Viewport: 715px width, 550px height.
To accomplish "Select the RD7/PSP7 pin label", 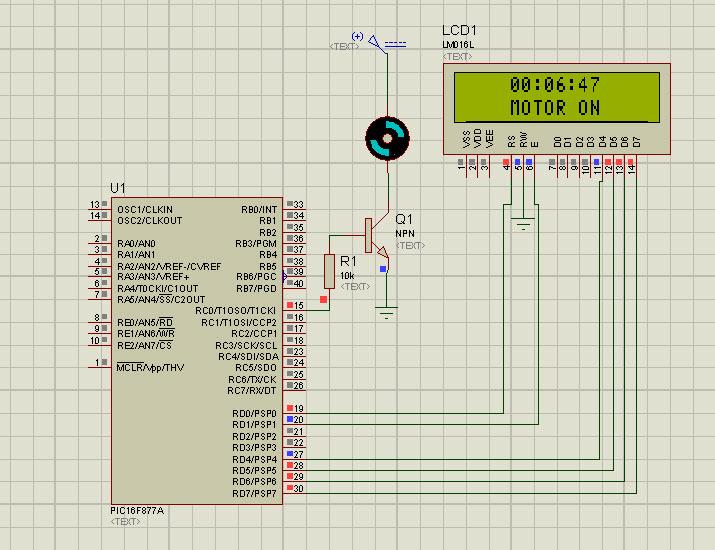I will coord(254,494).
